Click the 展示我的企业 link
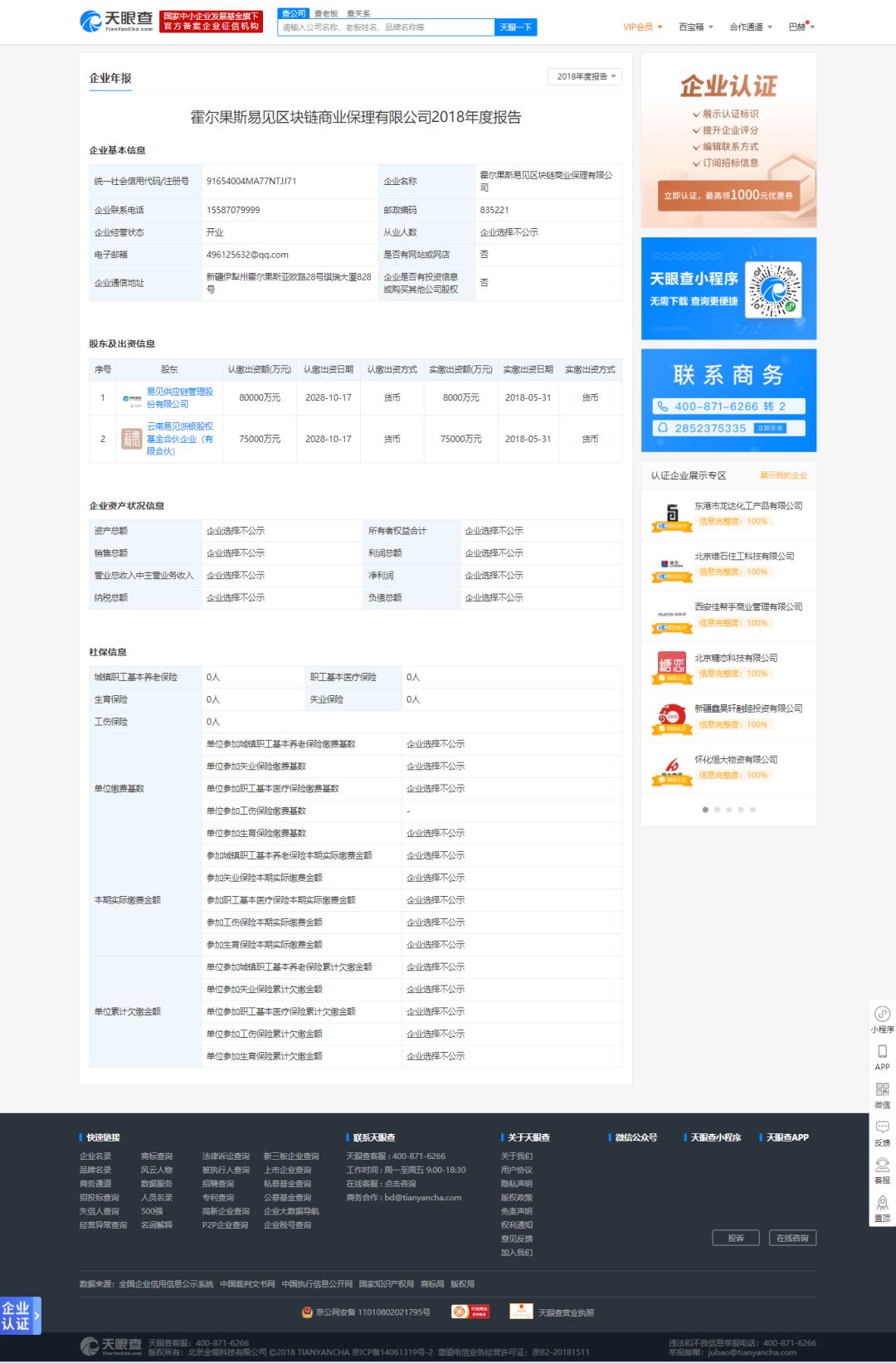This screenshot has height=1363, width=896. pyautogui.click(x=783, y=475)
